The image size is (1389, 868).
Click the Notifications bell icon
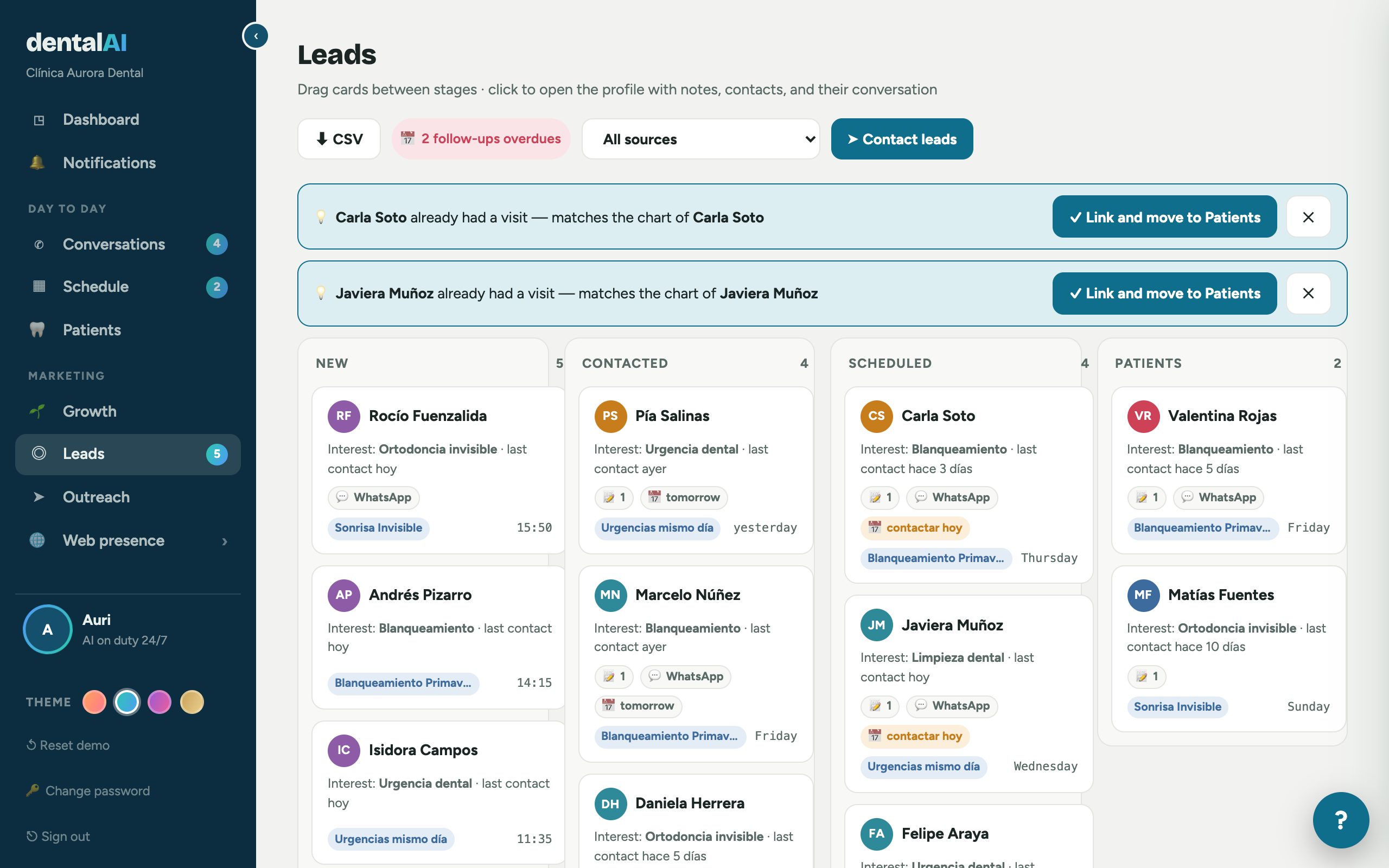(37, 163)
